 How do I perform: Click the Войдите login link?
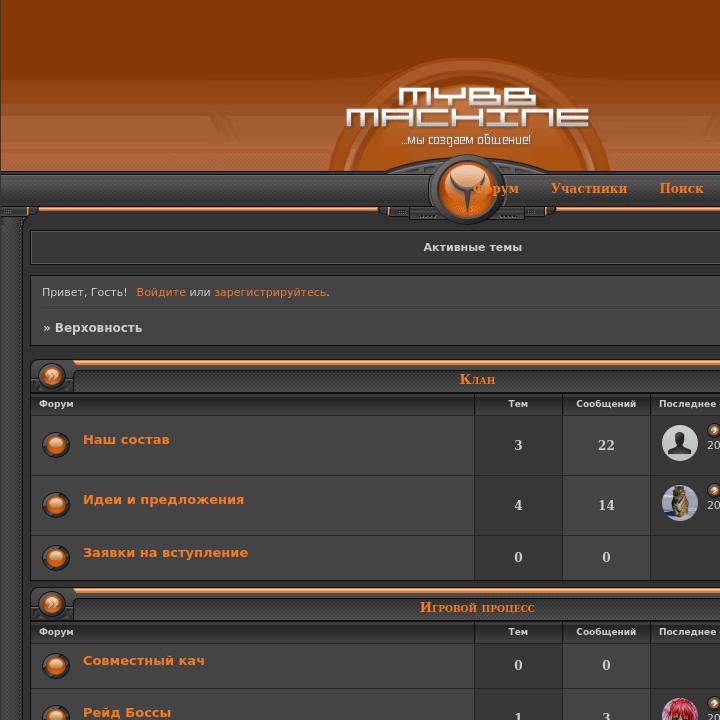pos(161,292)
